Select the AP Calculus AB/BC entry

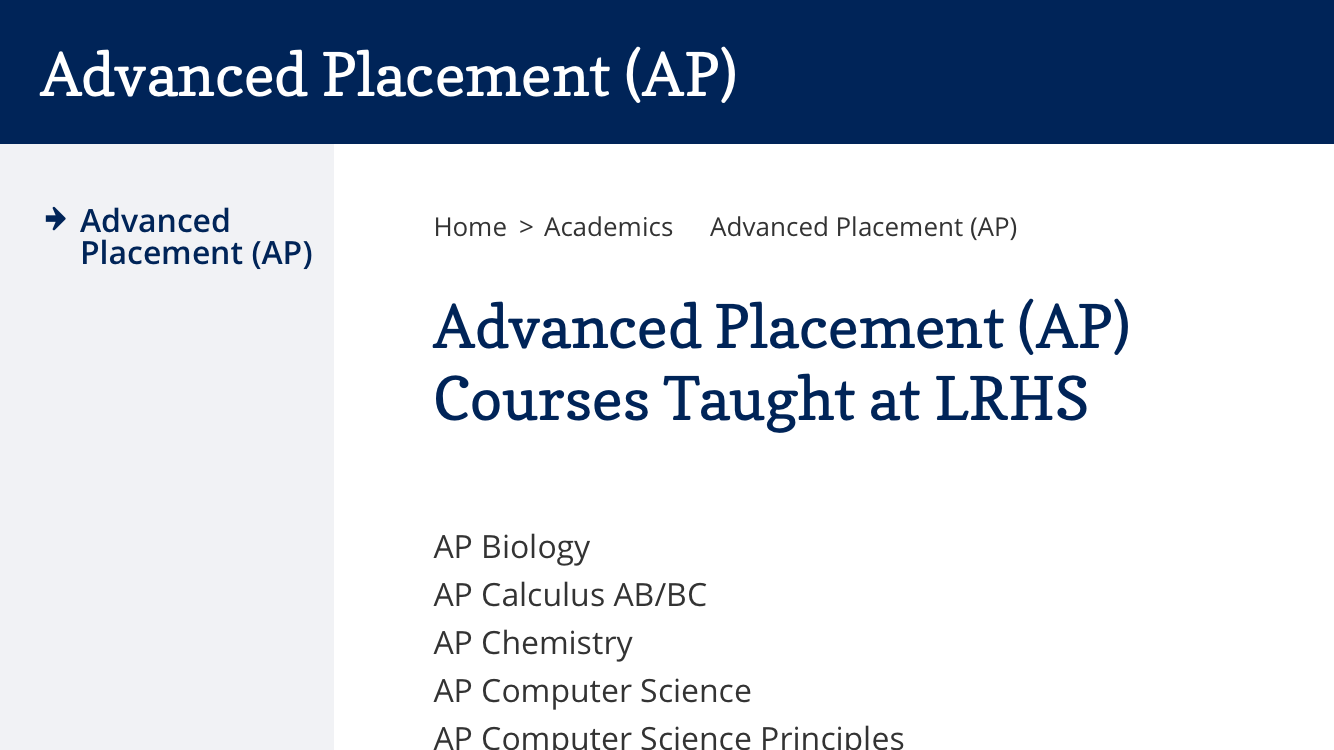(570, 595)
